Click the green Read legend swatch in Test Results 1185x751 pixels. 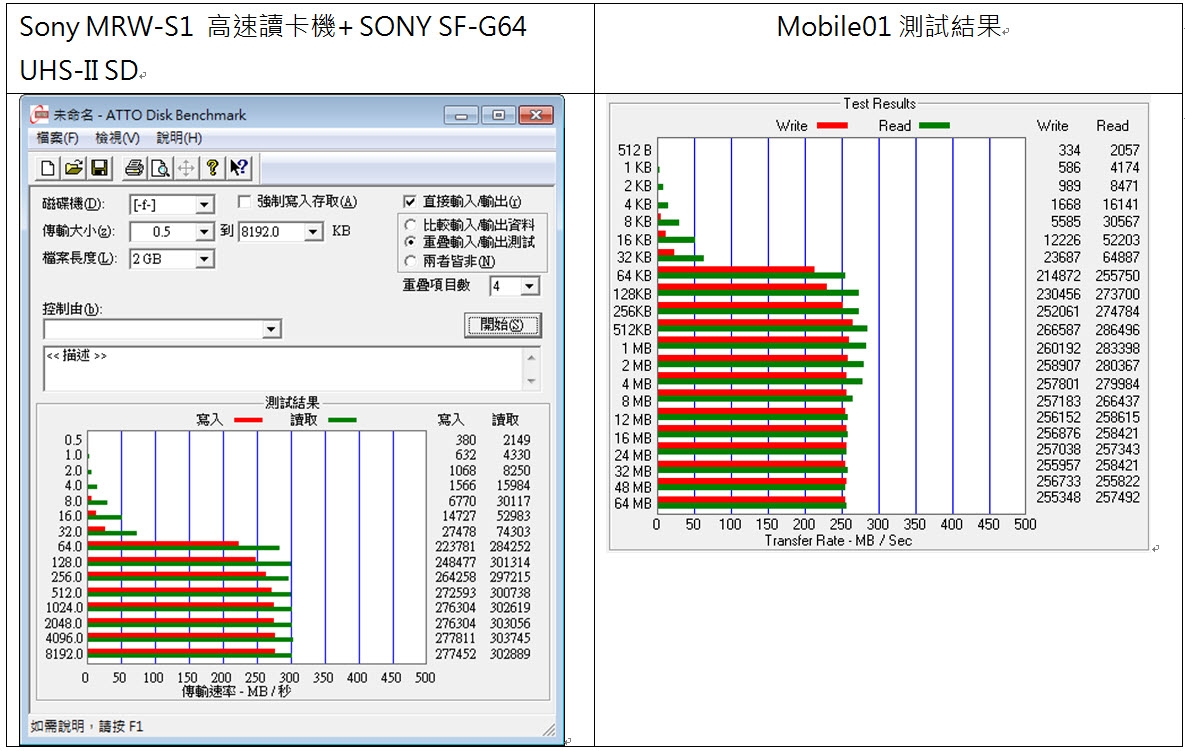tap(934, 125)
